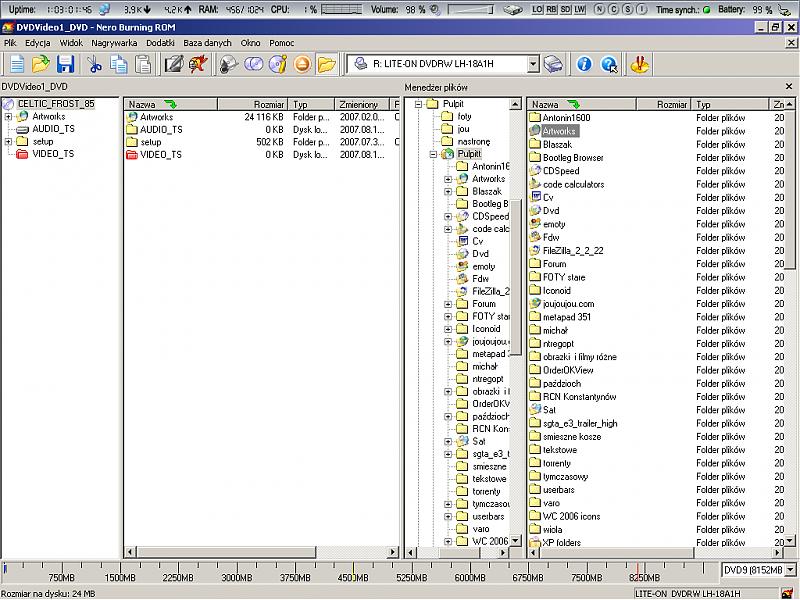
Task: Close the Menedżer plików panel
Action: (789, 87)
